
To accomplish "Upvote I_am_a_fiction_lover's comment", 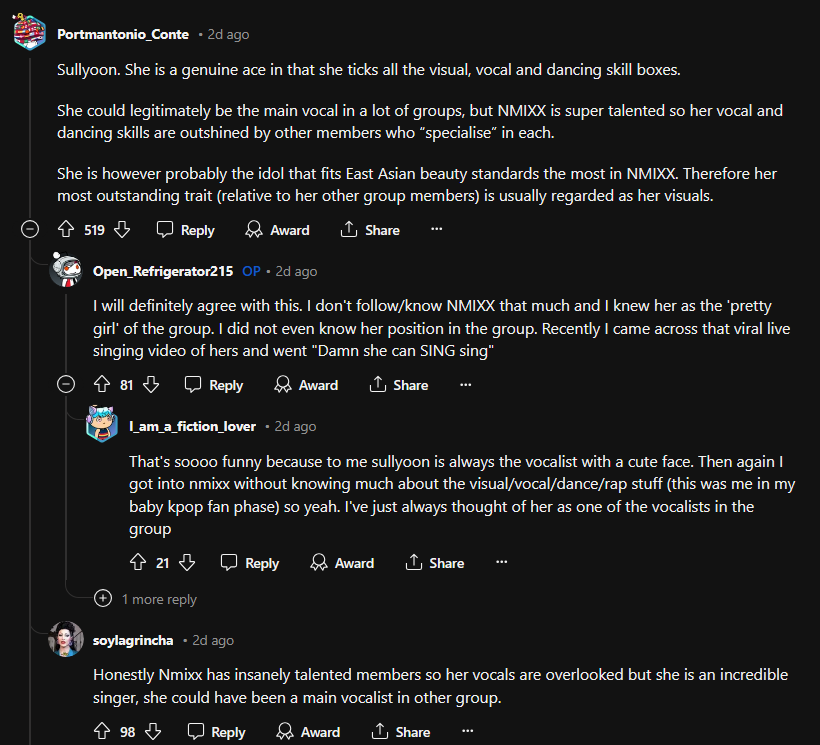I will pos(138,563).
